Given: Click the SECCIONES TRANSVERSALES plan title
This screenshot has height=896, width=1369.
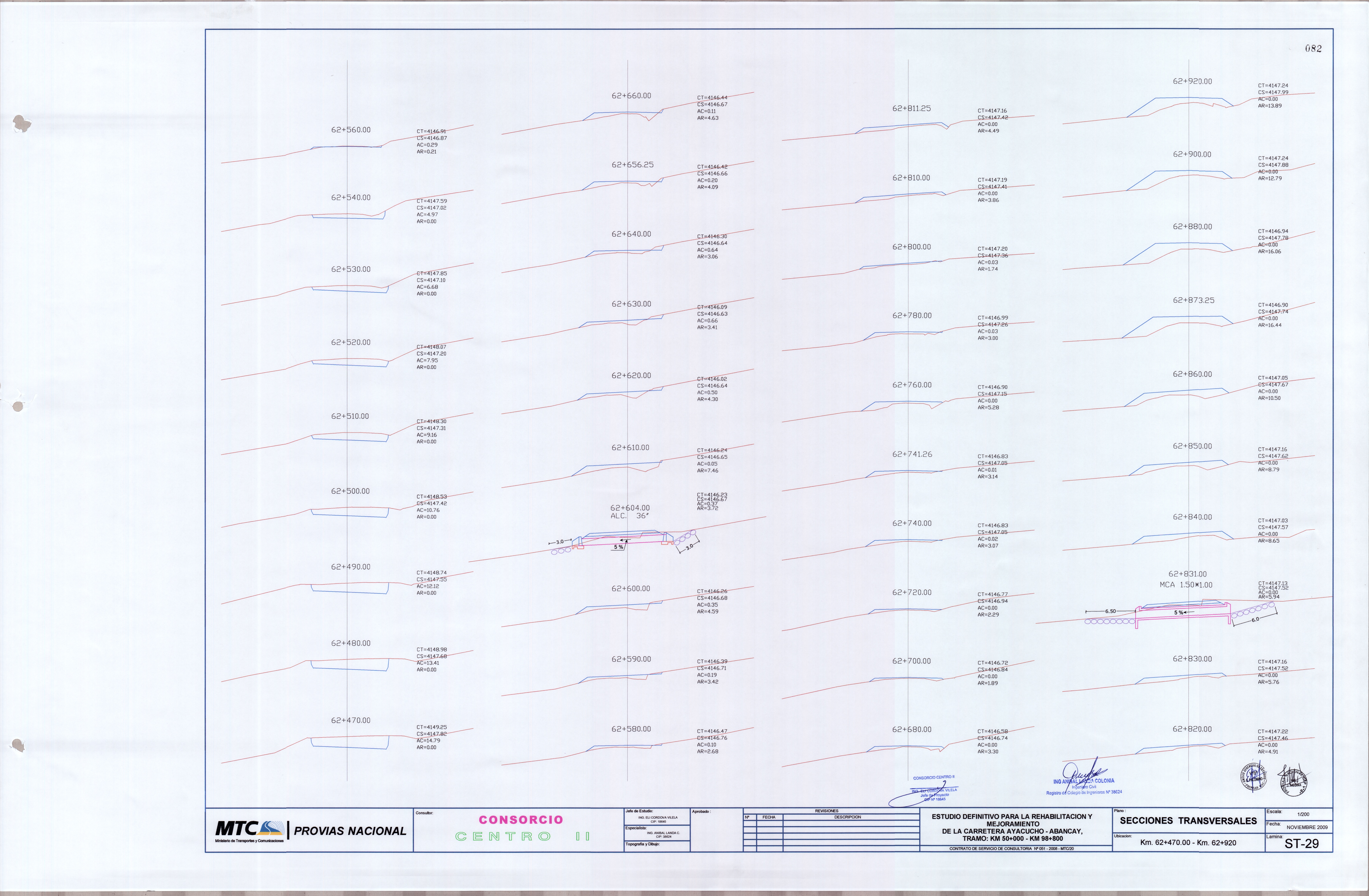Looking at the screenshot, I should point(1188,821).
